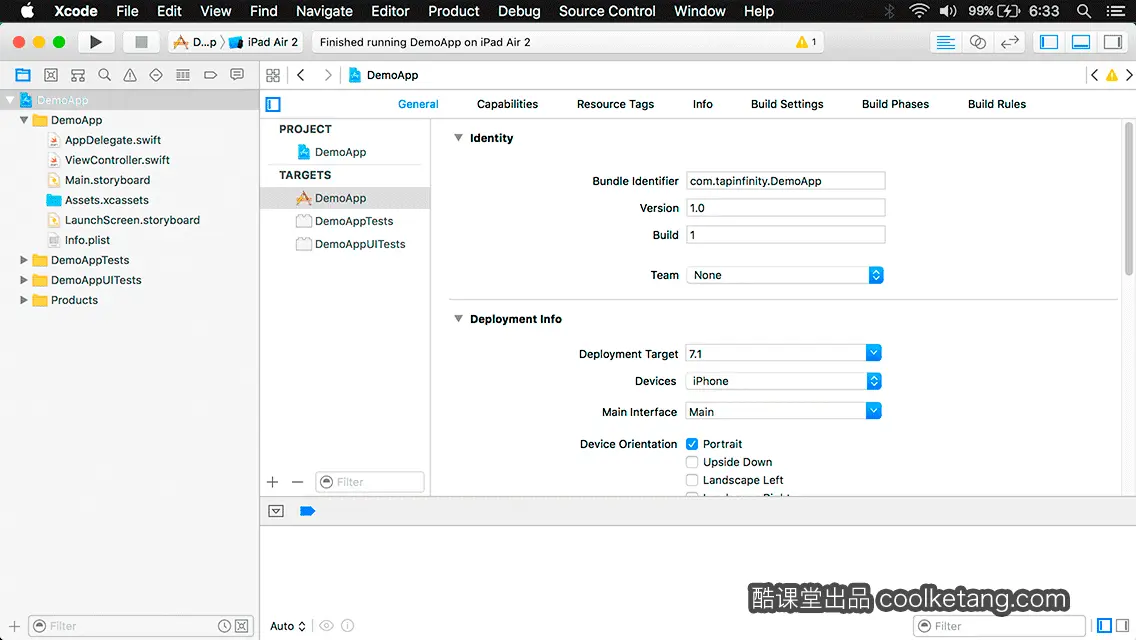Select iPad Air 2 run destination
The image size is (1136, 640).
point(264,42)
